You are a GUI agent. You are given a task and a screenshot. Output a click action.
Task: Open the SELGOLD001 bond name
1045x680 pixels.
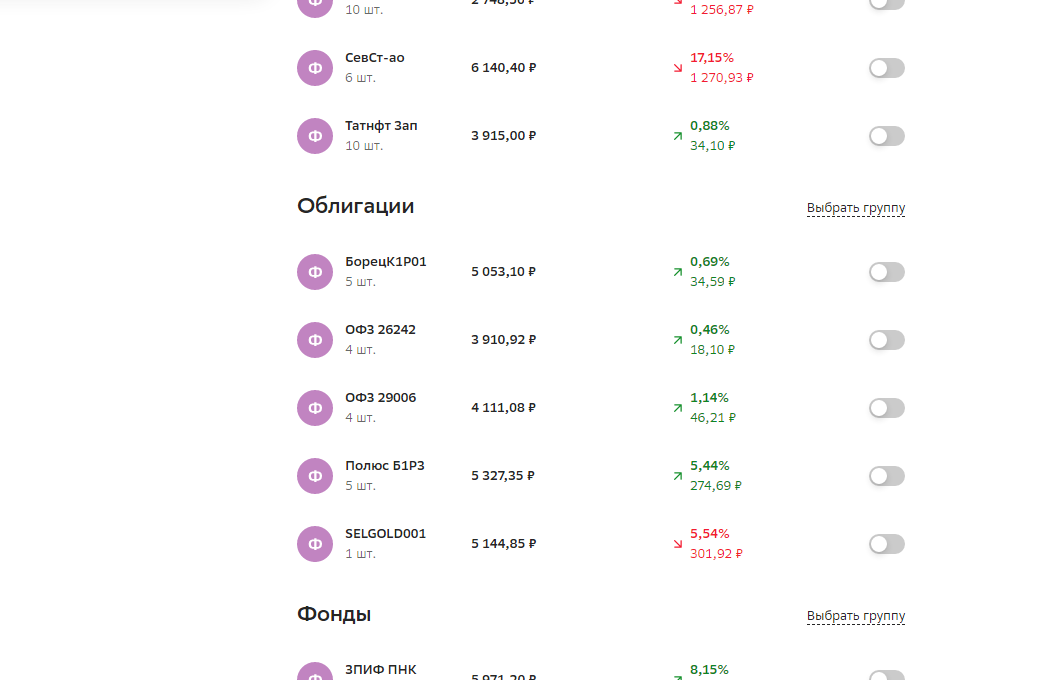[386, 534]
